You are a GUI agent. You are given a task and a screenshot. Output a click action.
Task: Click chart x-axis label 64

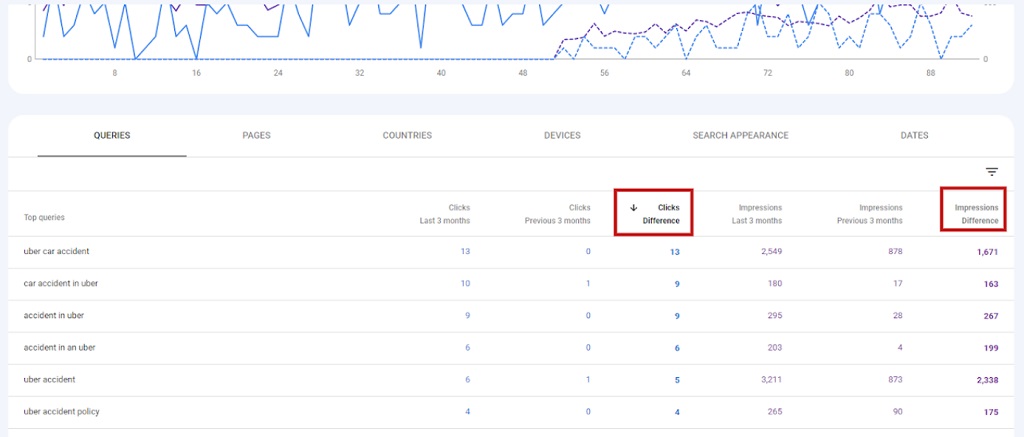coord(686,73)
